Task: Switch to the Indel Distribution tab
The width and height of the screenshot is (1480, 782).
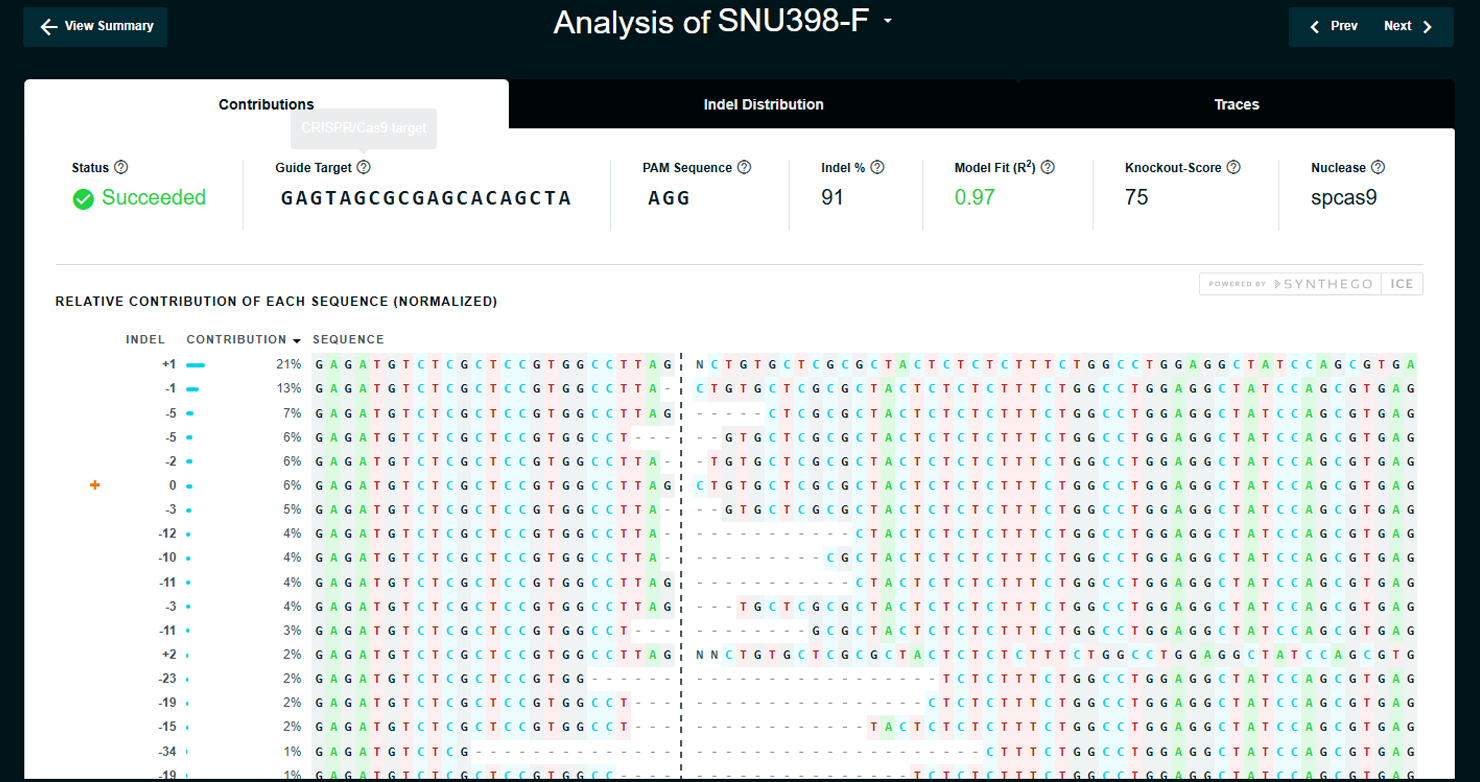Action: click(763, 104)
